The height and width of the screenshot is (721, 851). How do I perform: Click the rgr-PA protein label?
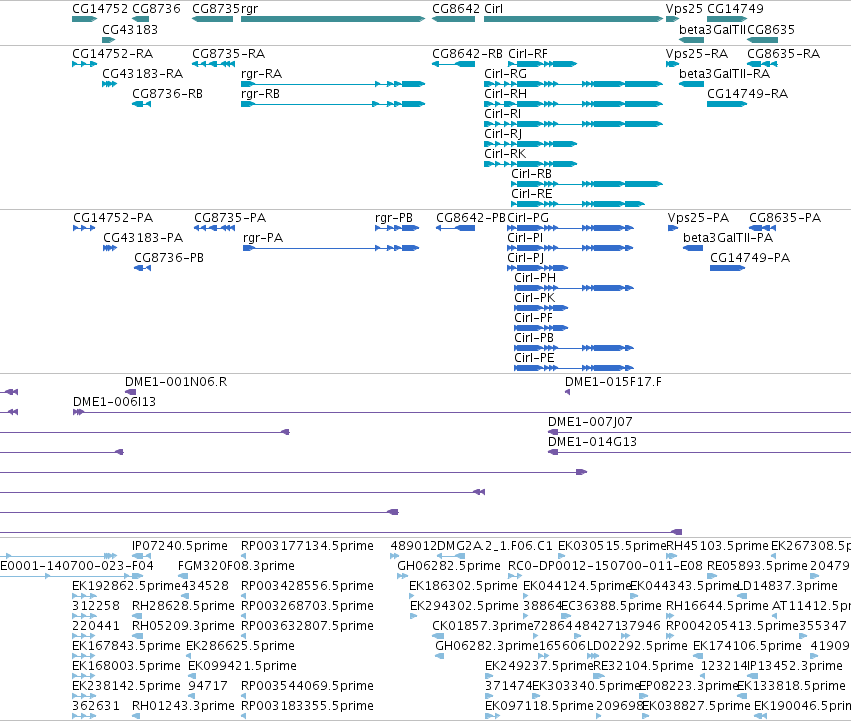(x=263, y=238)
